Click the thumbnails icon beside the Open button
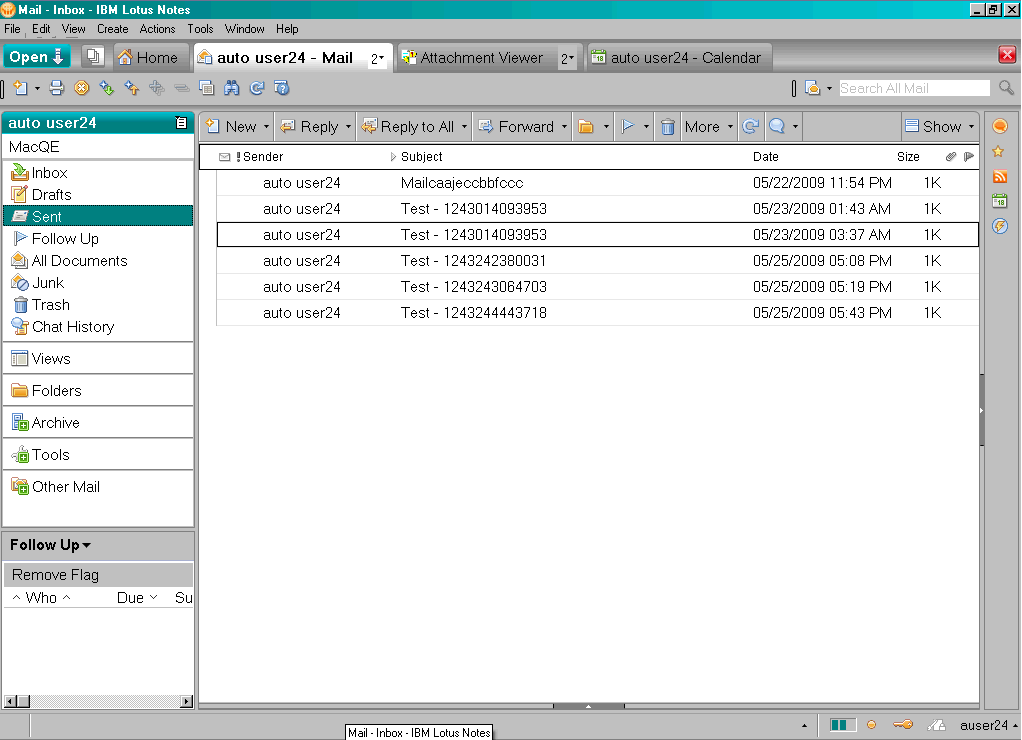 click(94, 57)
